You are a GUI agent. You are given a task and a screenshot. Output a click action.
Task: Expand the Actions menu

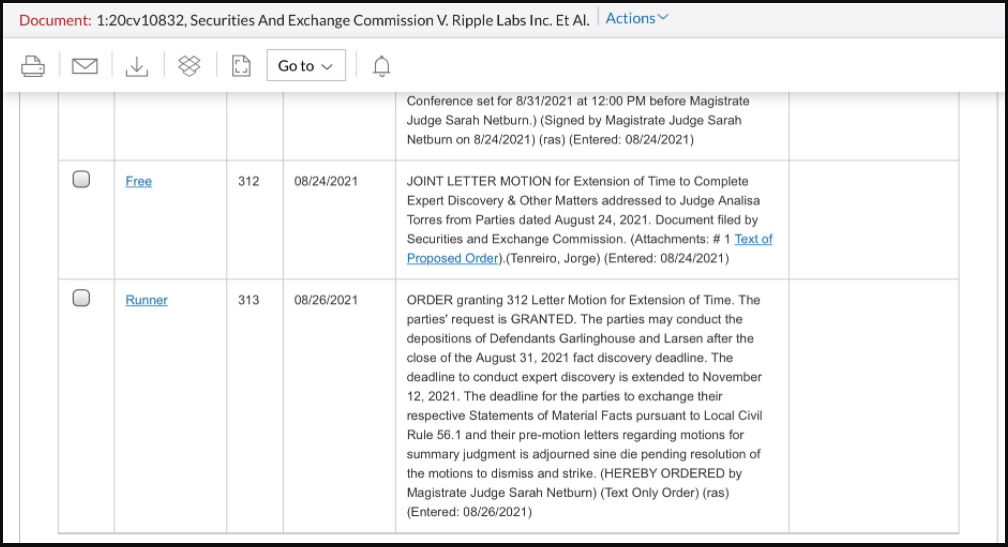(x=637, y=19)
